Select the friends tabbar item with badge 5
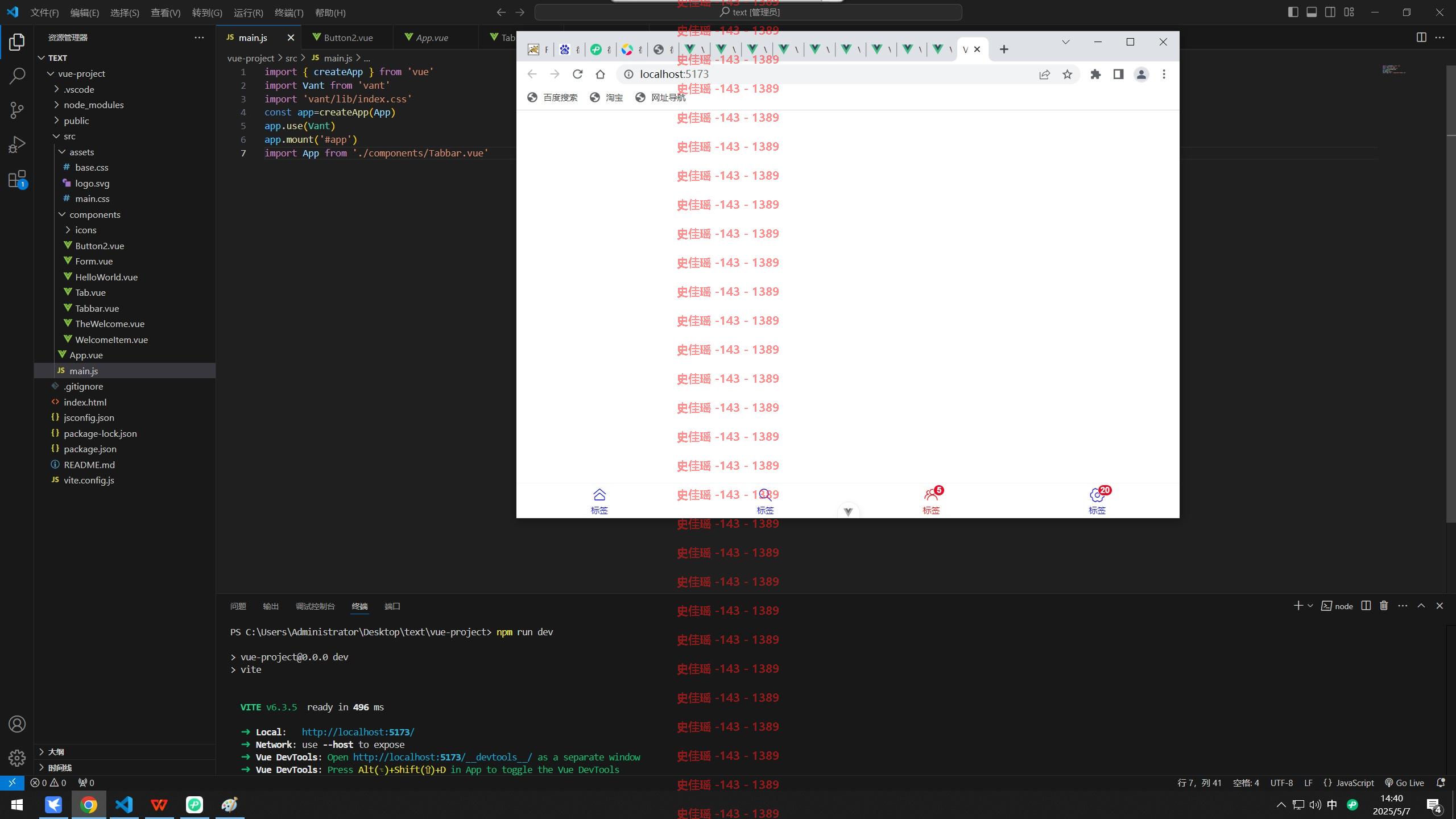The height and width of the screenshot is (819, 1456). [931, 501]
